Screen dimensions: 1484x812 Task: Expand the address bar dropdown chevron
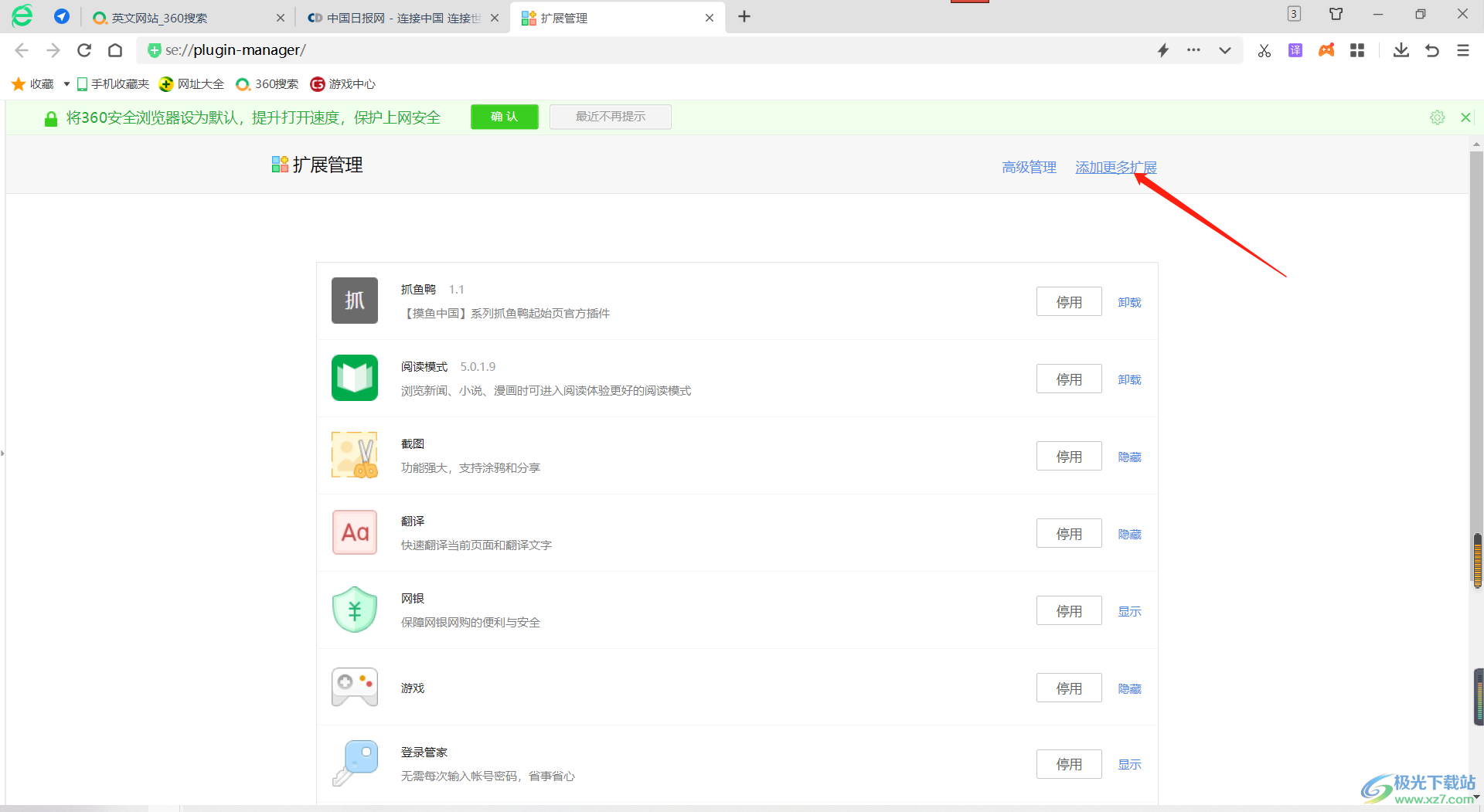tap(1225, 50)
